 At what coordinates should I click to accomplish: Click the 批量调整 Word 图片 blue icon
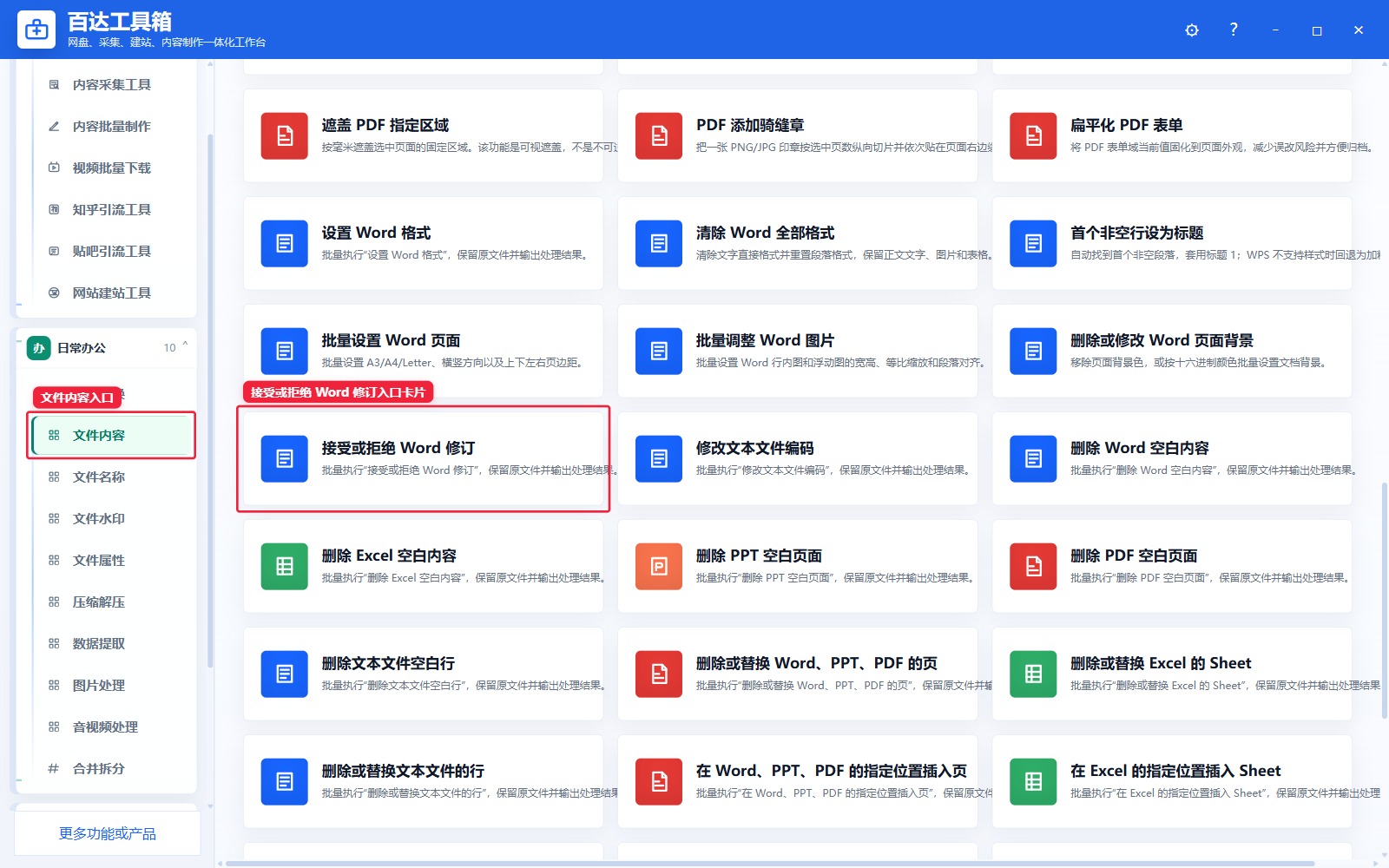(659, 351)
